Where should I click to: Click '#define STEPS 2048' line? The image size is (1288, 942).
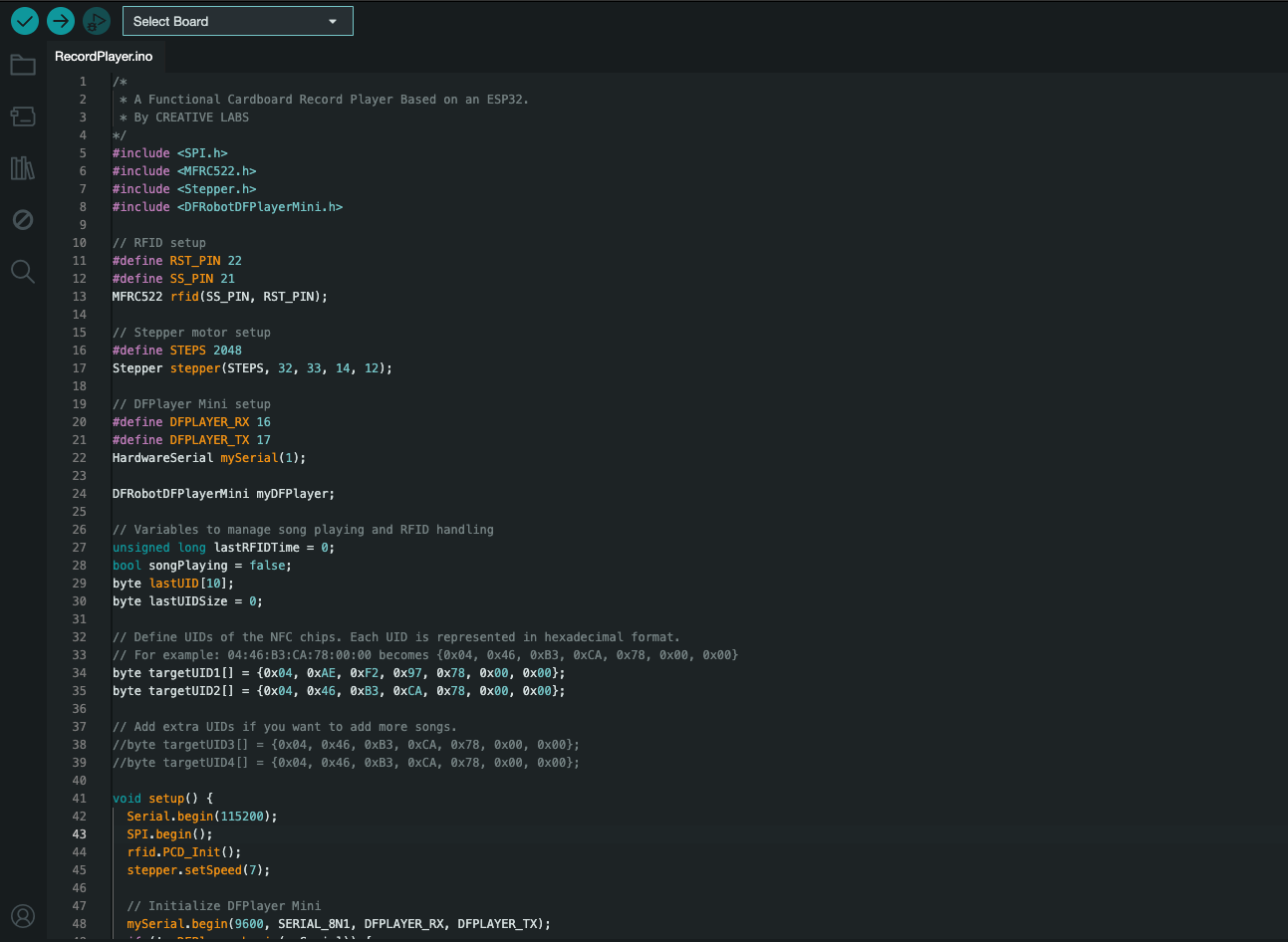177,351
